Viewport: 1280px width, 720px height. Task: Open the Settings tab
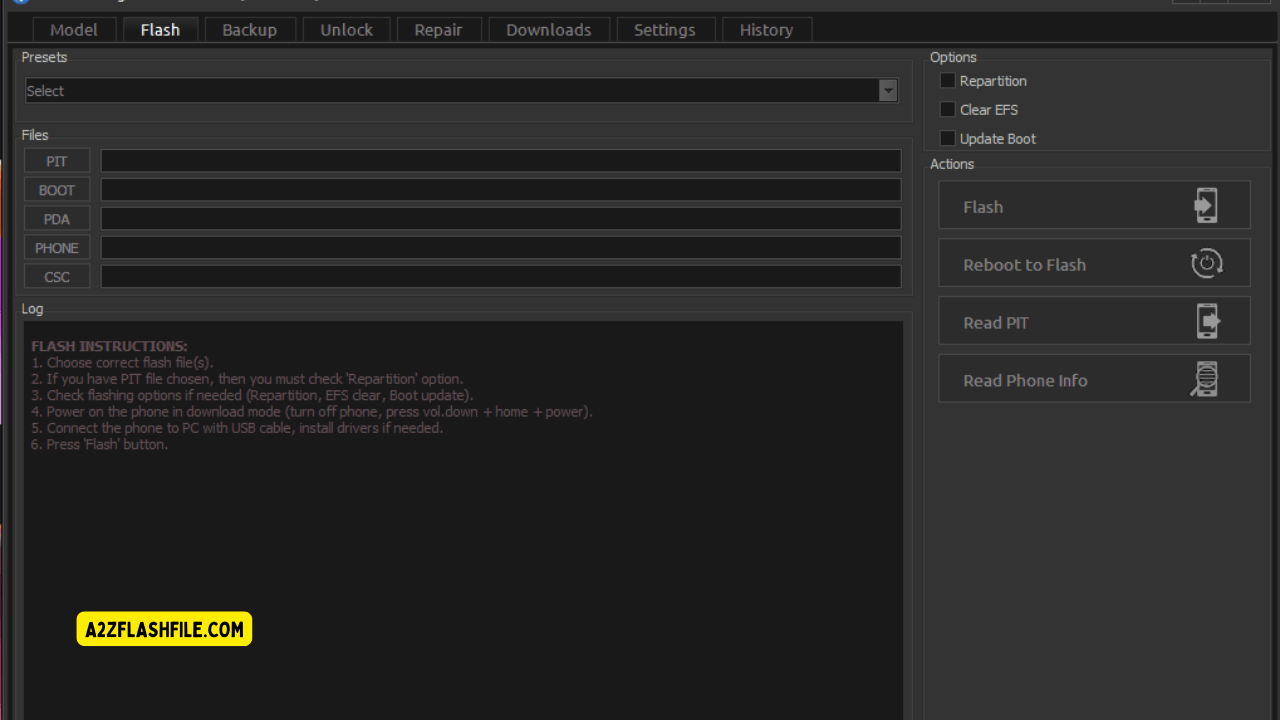coord(665,29)
